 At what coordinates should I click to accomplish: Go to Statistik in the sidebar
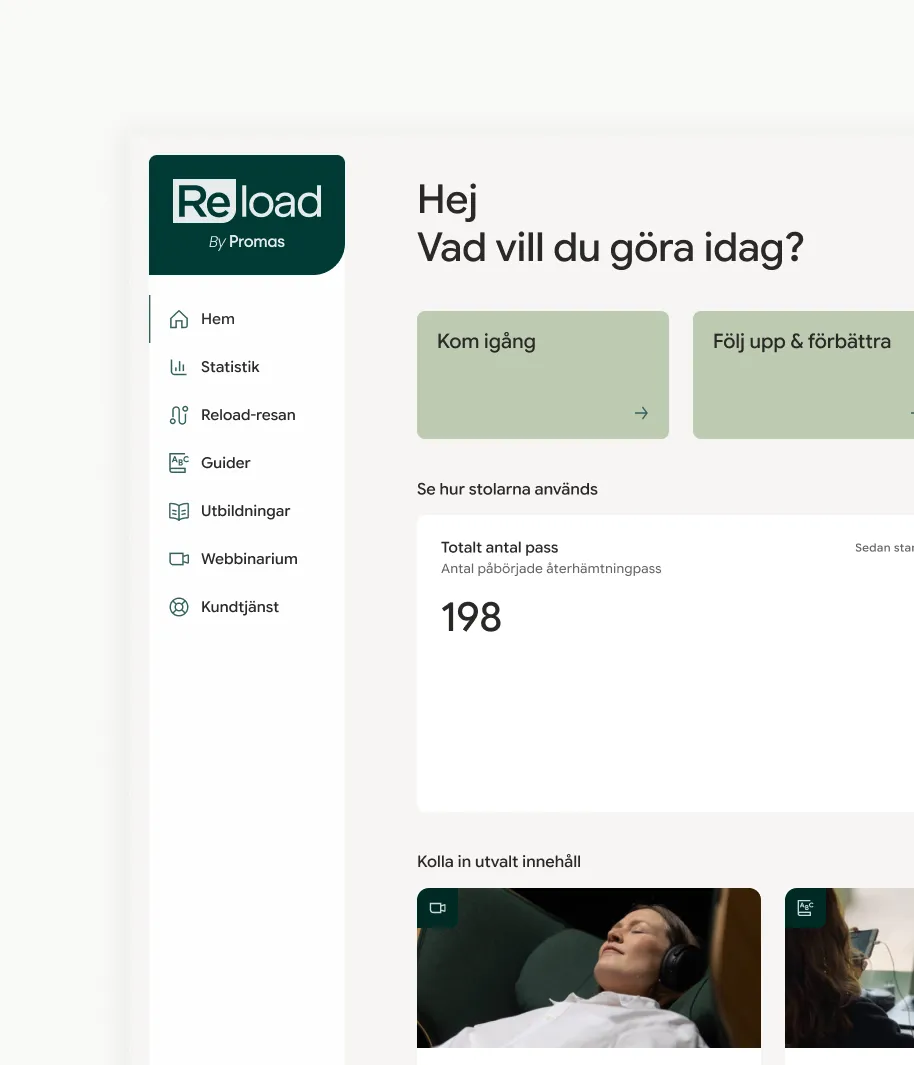[x=246, y=367]
